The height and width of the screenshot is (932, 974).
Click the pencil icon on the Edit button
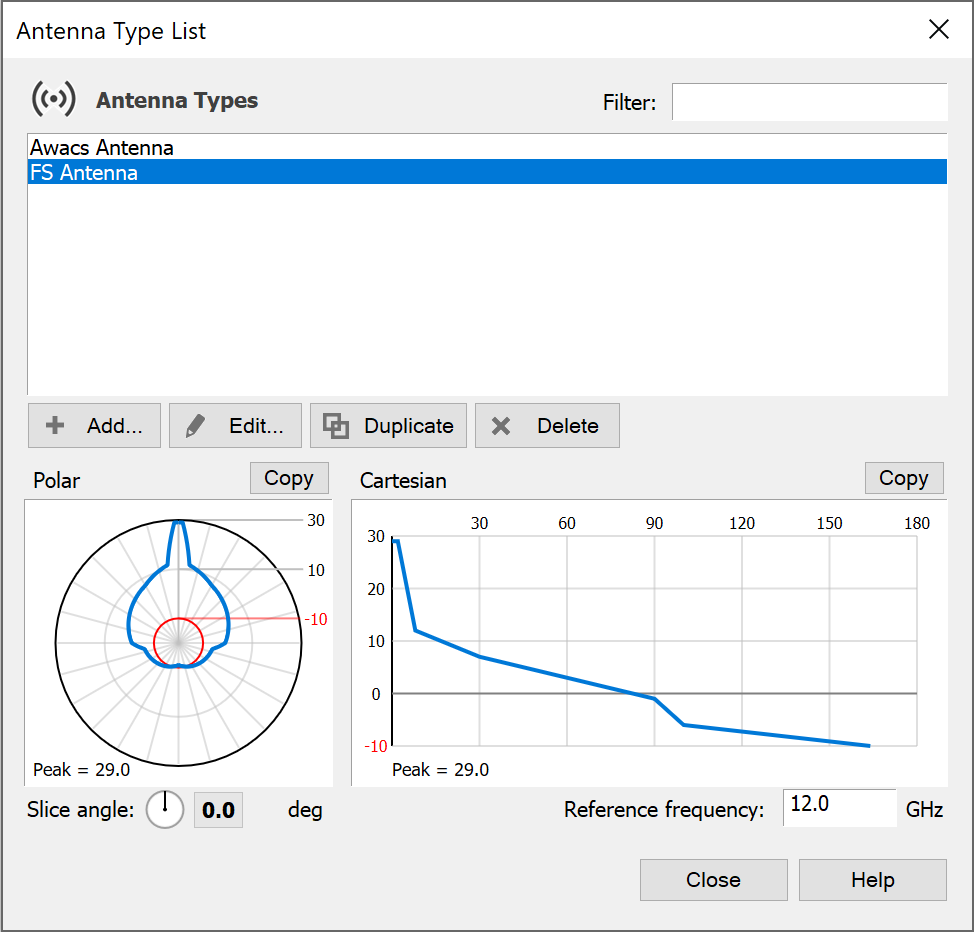pyautogui.click(x=196, y=426)
